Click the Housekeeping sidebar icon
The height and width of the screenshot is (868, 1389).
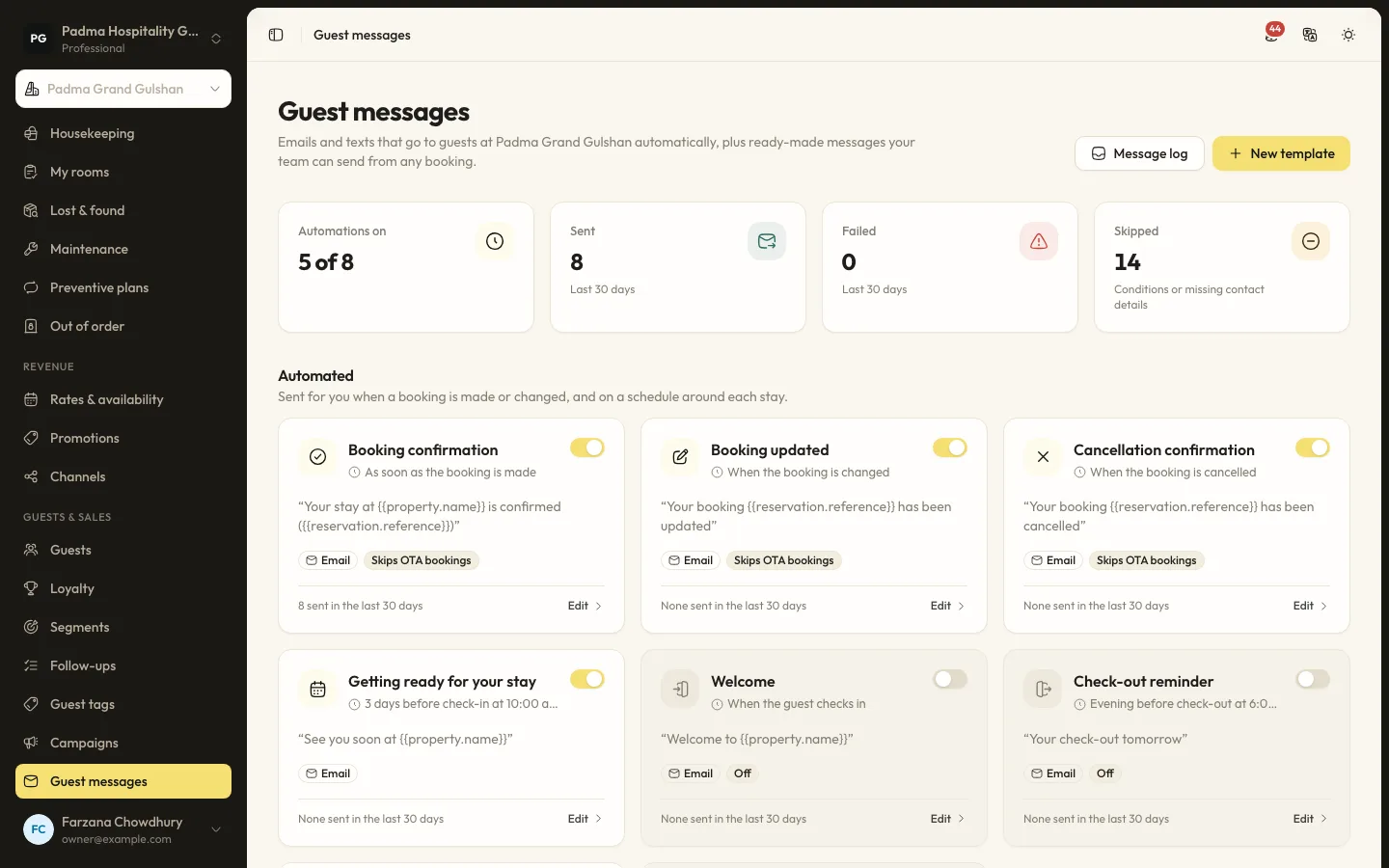31,133
